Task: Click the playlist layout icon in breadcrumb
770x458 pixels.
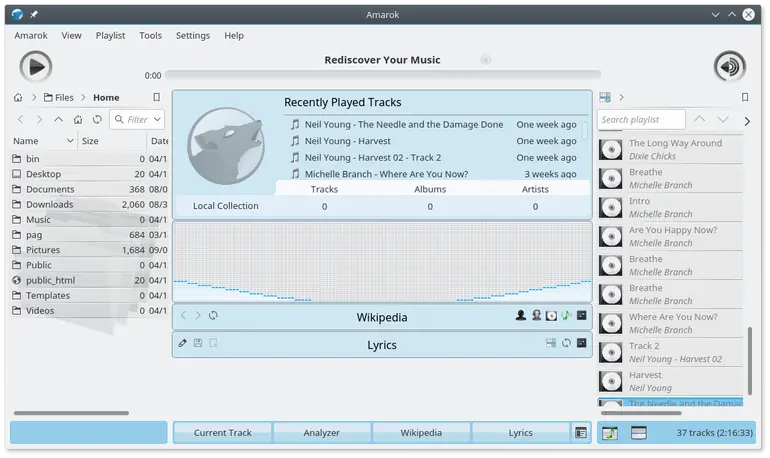Action: (605, 97)
